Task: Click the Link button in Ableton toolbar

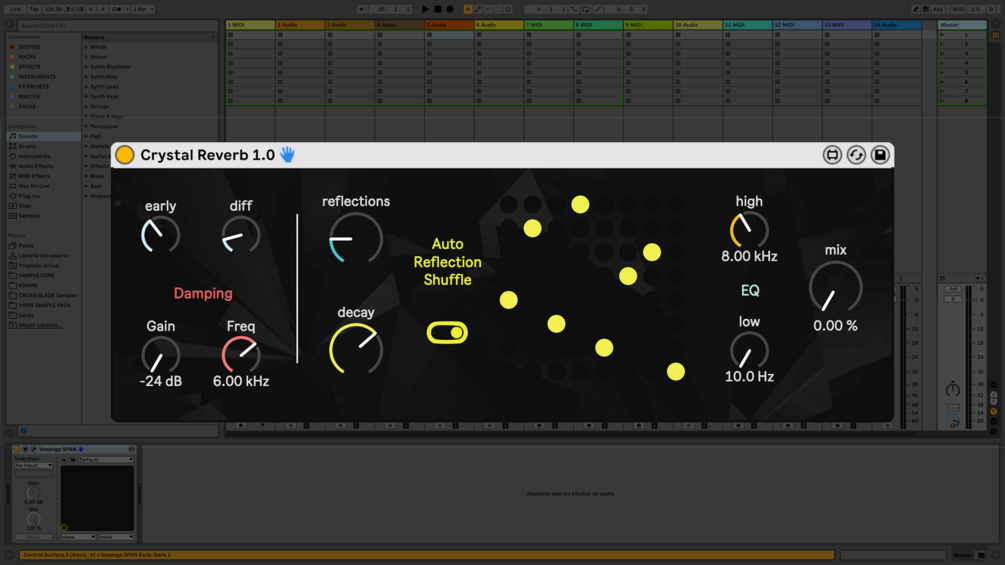Action: (15, 10)
